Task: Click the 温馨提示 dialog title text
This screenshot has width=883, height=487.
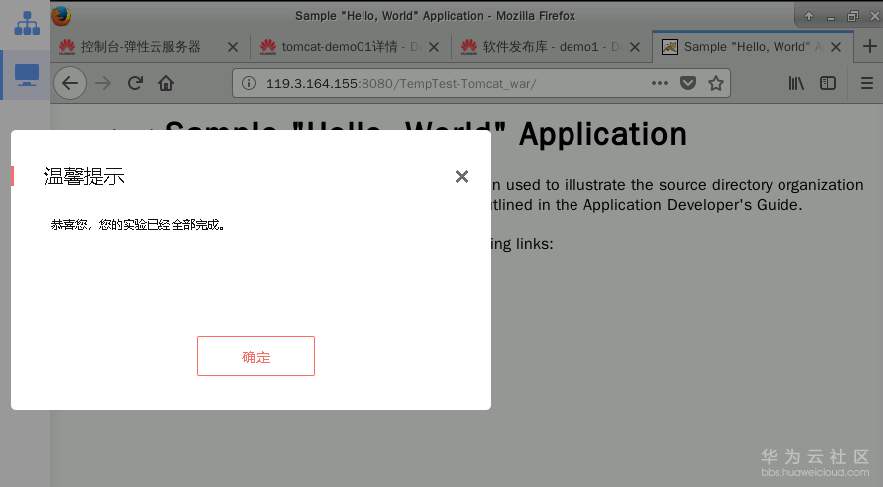Action: pyautogui.click(x=84, y=176)
